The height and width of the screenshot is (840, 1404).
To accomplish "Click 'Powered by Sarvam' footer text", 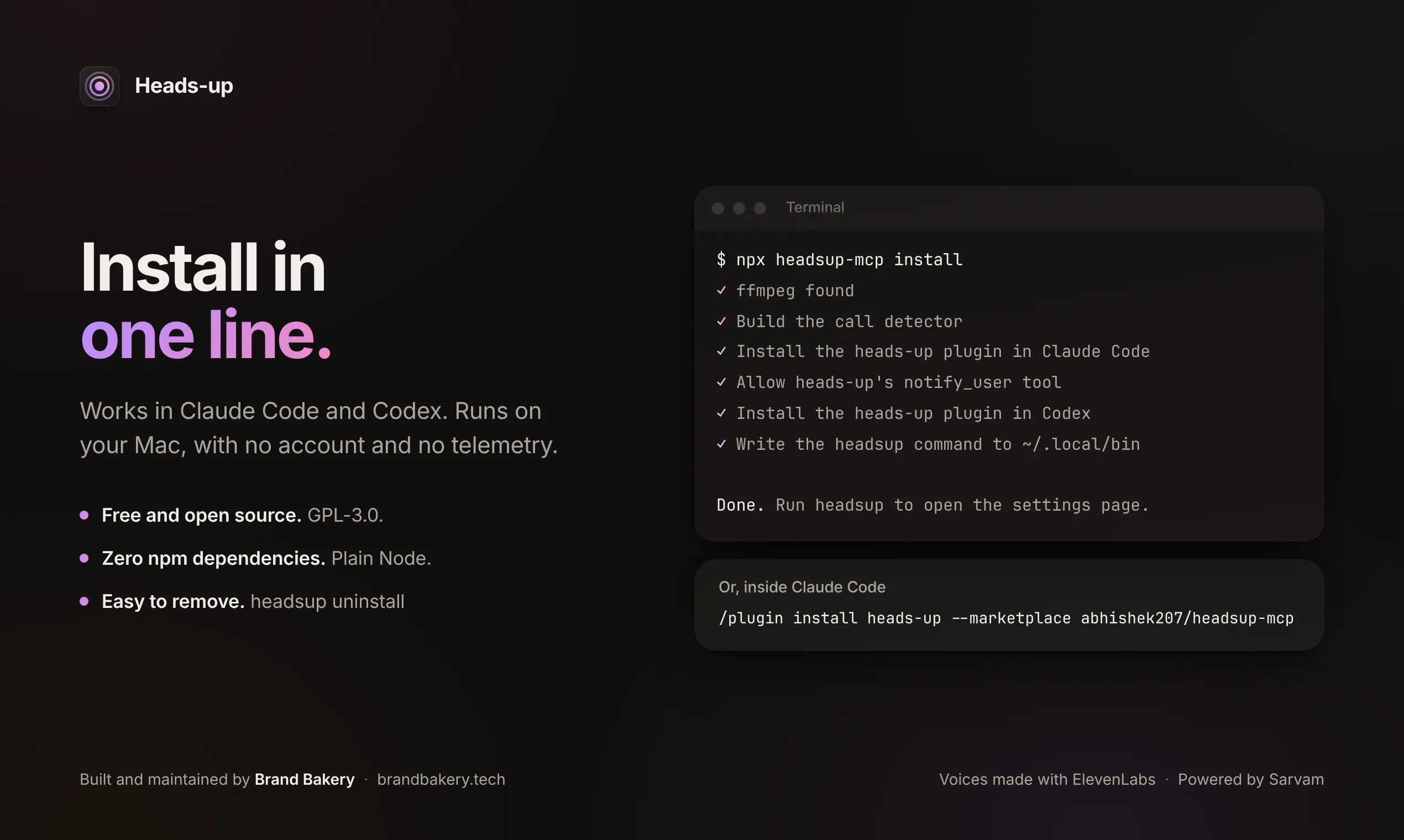I will point(1250,779).
